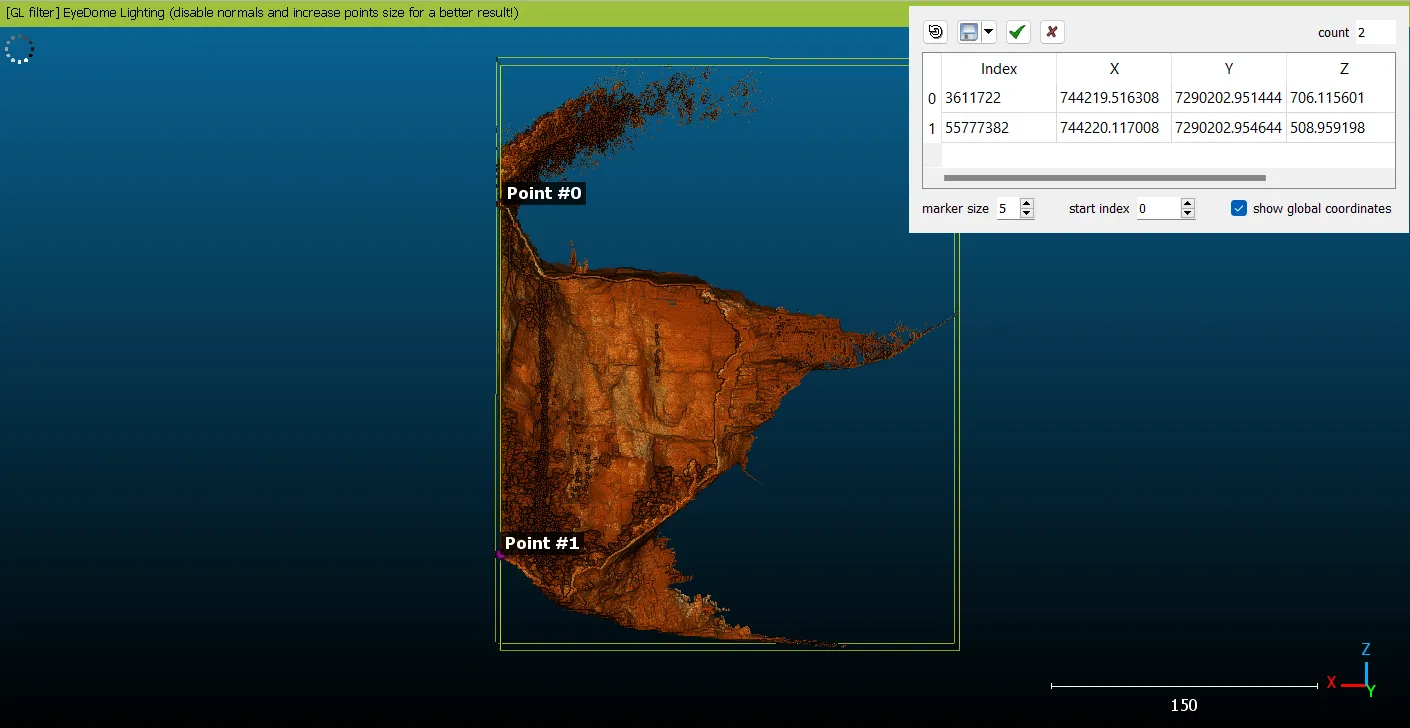Click the Point #0 label in viewport
This screenshot has width=1410, height=728.
click(x=543, y=193)
